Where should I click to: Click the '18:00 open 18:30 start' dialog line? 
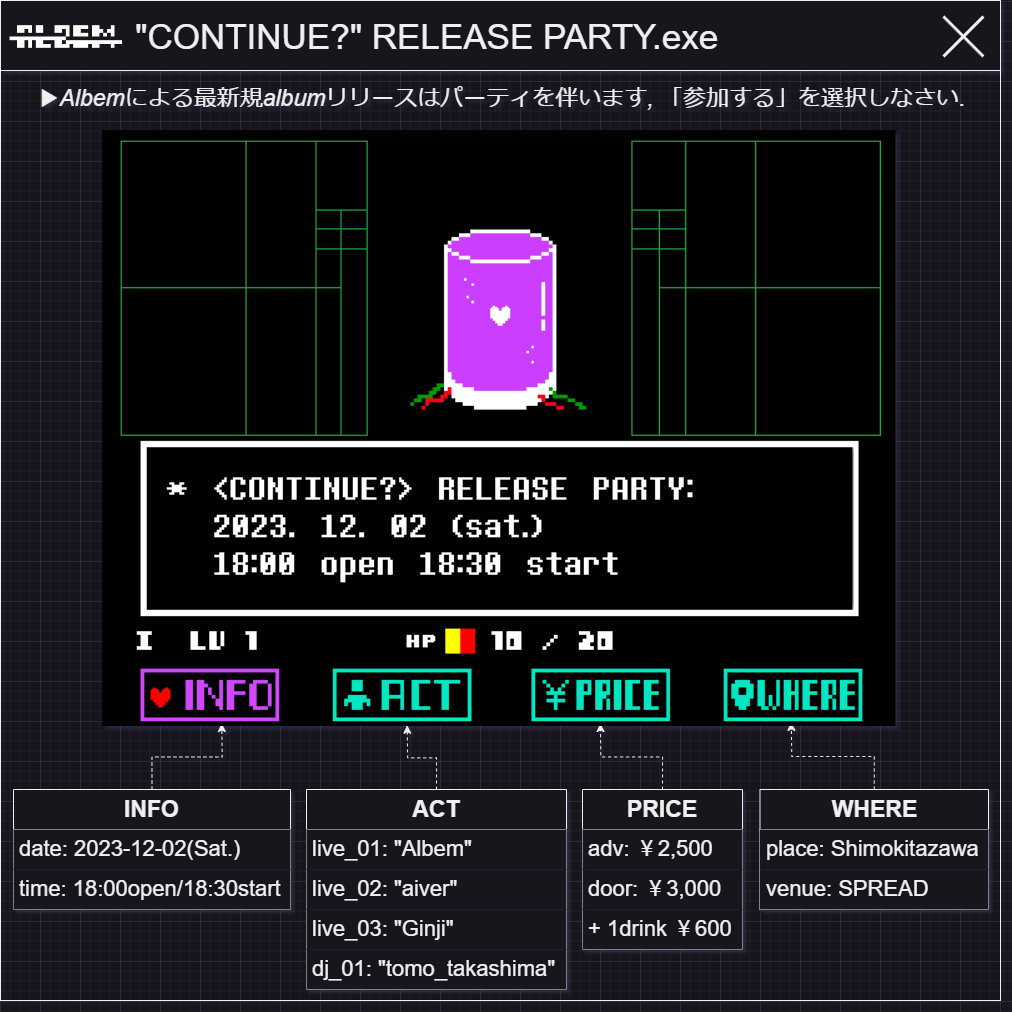pyautogui.click(x=415, y=565)
